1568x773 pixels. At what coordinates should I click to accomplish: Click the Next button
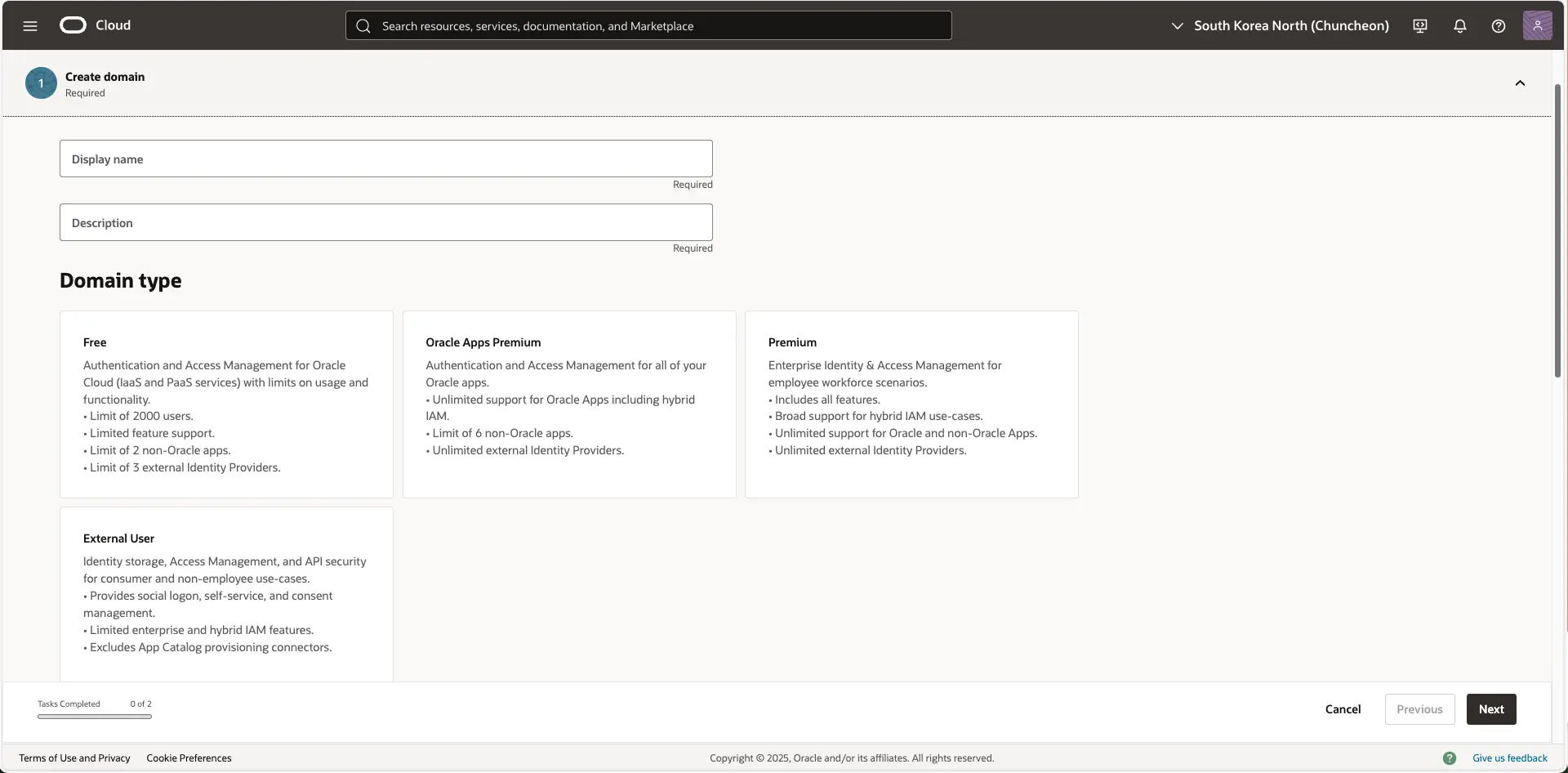pyautogui.click(x=1491, y=709)
